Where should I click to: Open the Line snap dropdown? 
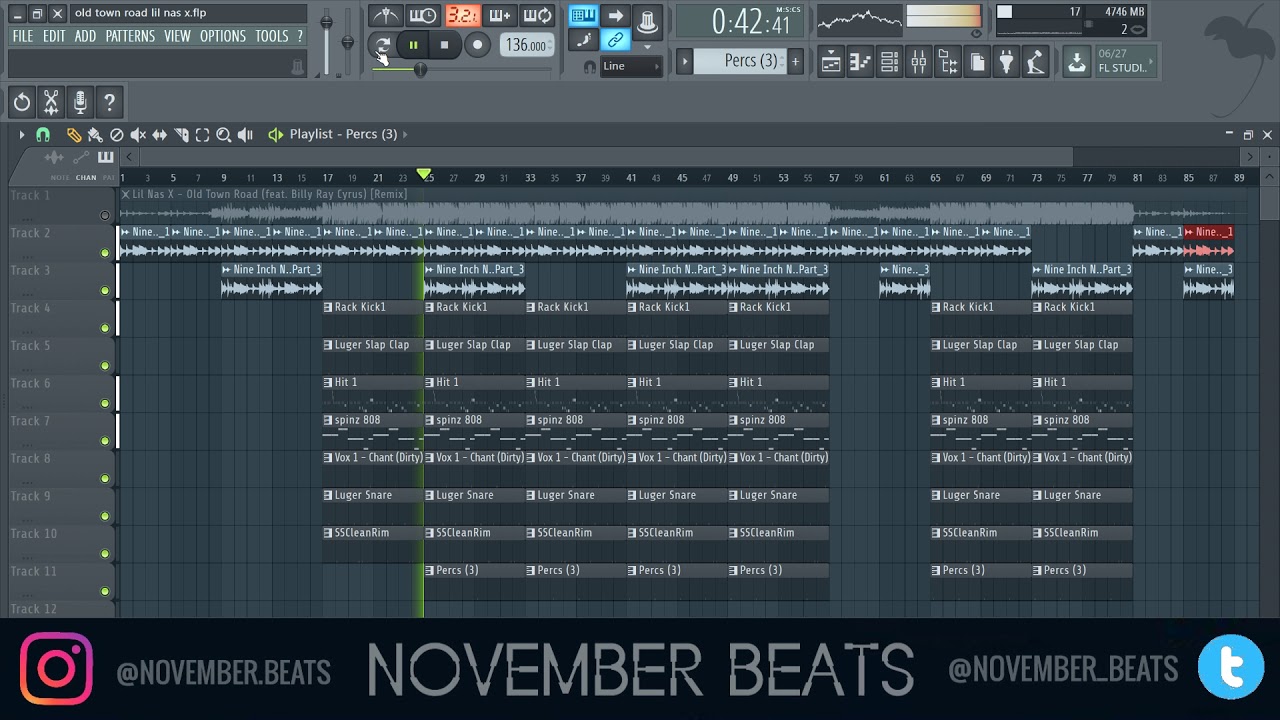click(x=632, y=66)
